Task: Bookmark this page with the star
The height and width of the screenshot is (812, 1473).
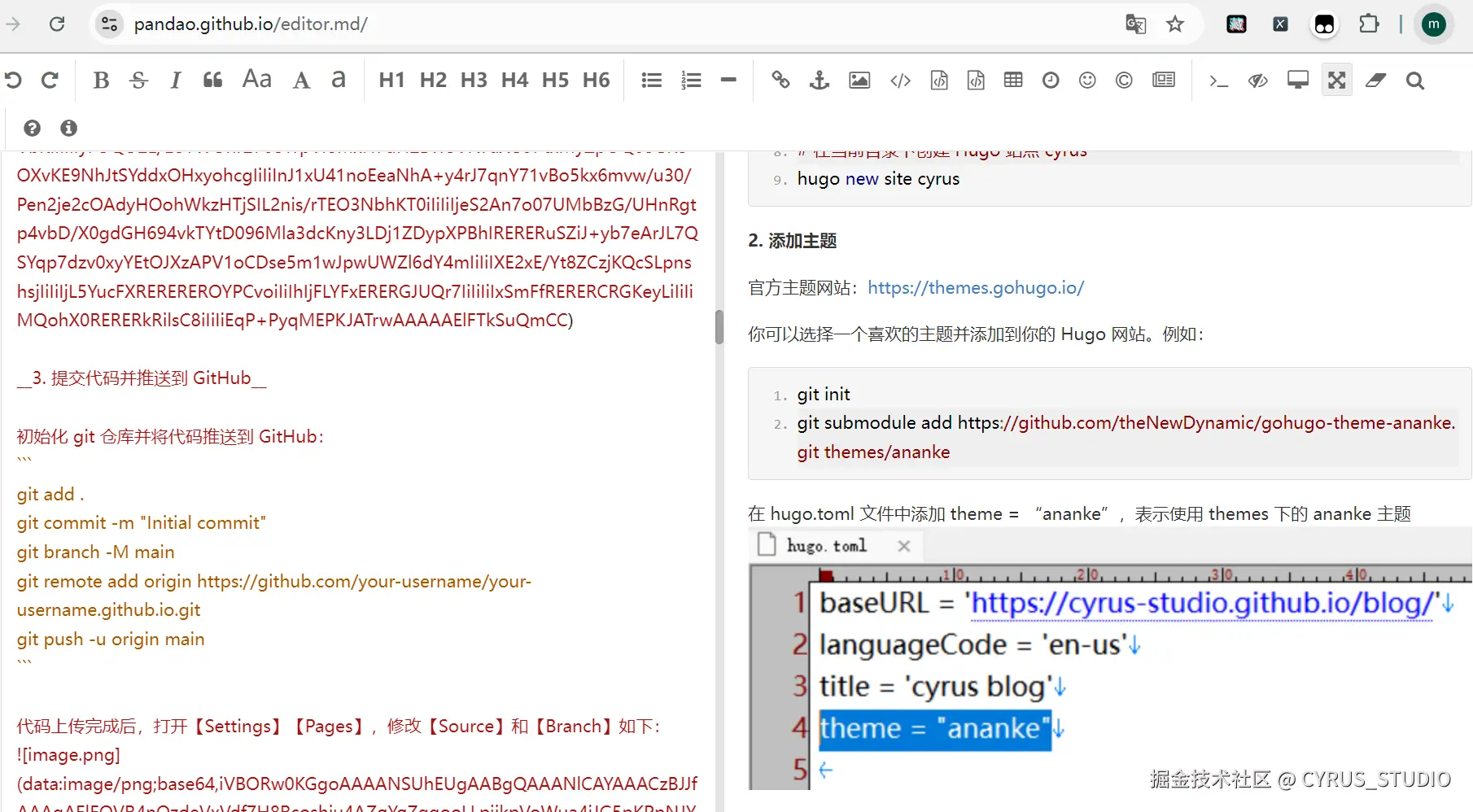Action: tap(1175, 24)
